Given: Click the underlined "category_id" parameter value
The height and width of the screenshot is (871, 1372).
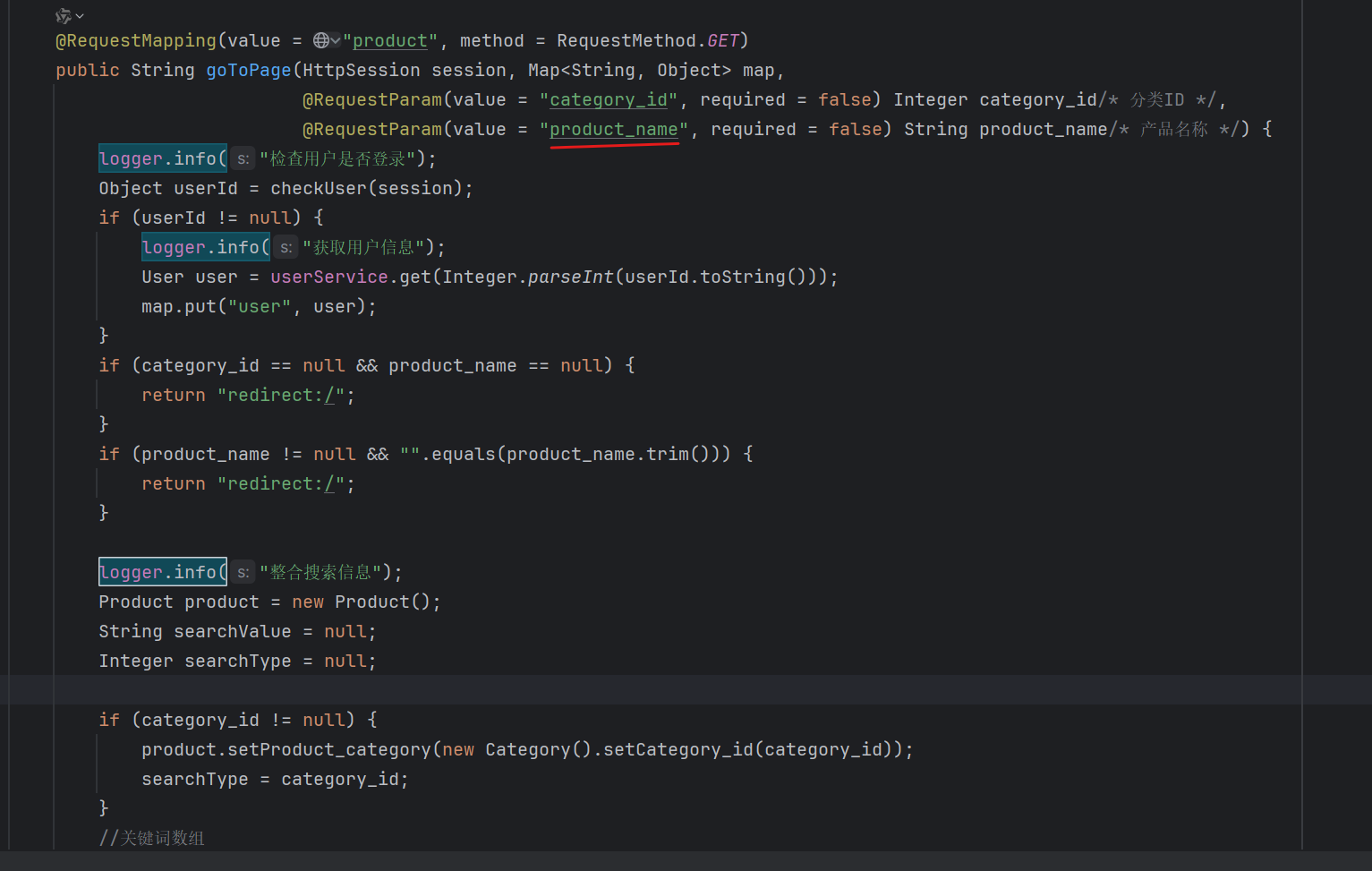Looking at the screenshot, I should [608, 99].
